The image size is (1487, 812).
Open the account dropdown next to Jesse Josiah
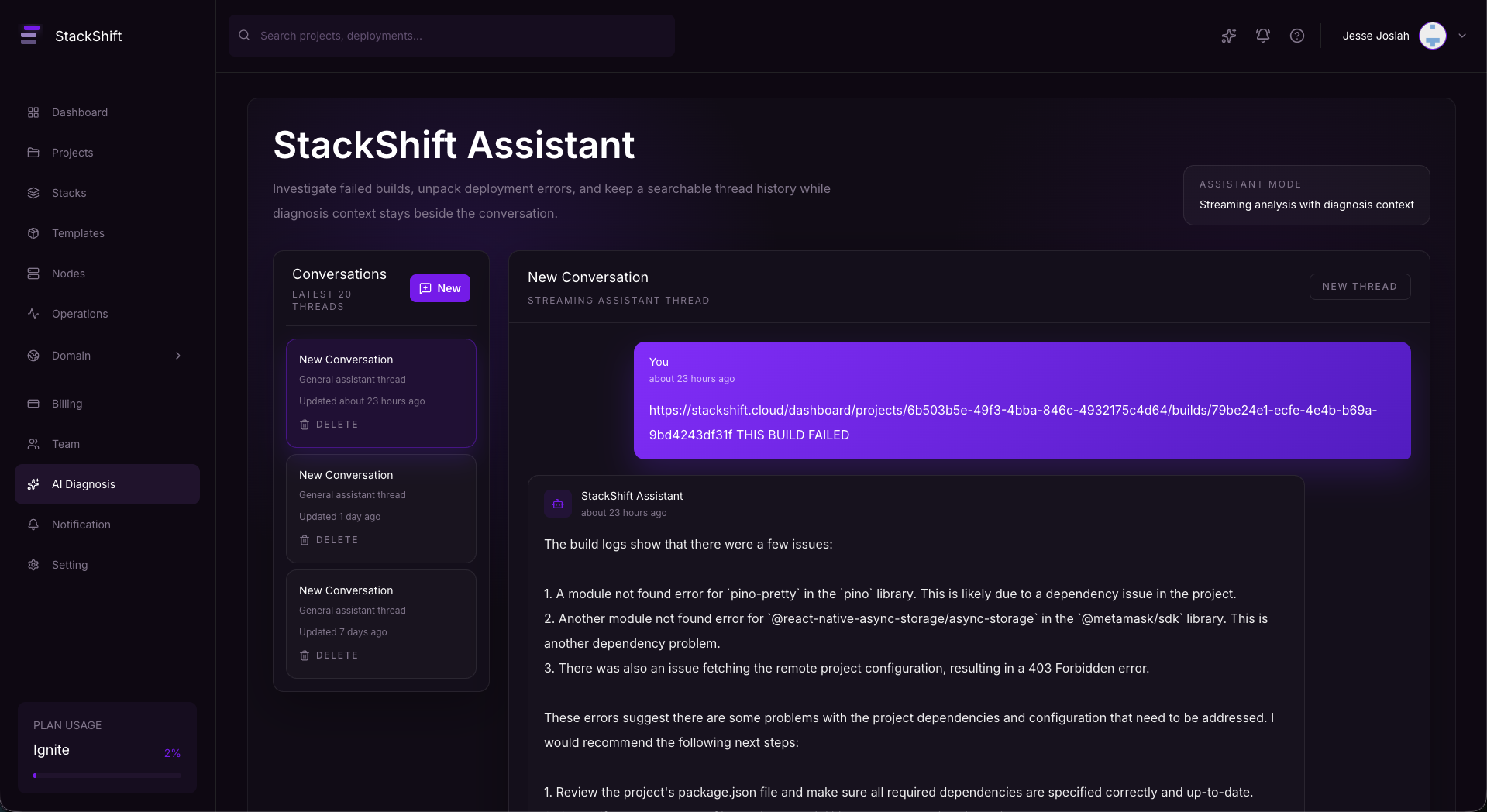[1463, 36]
